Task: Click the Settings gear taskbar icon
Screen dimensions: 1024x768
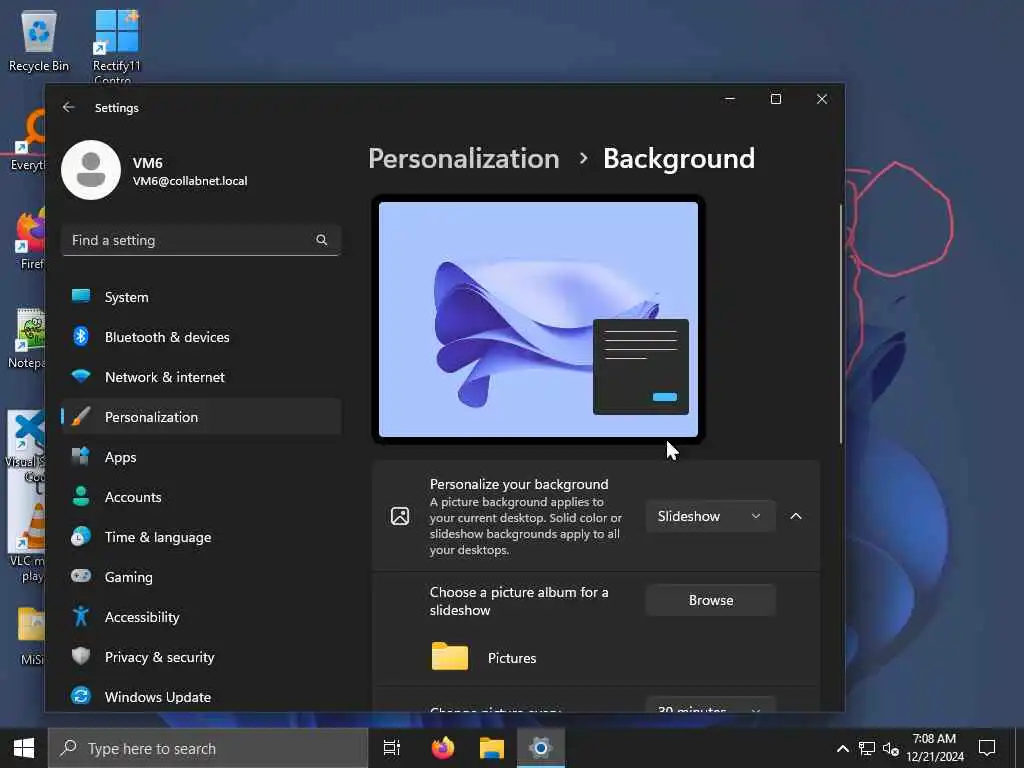Action: 541,748
